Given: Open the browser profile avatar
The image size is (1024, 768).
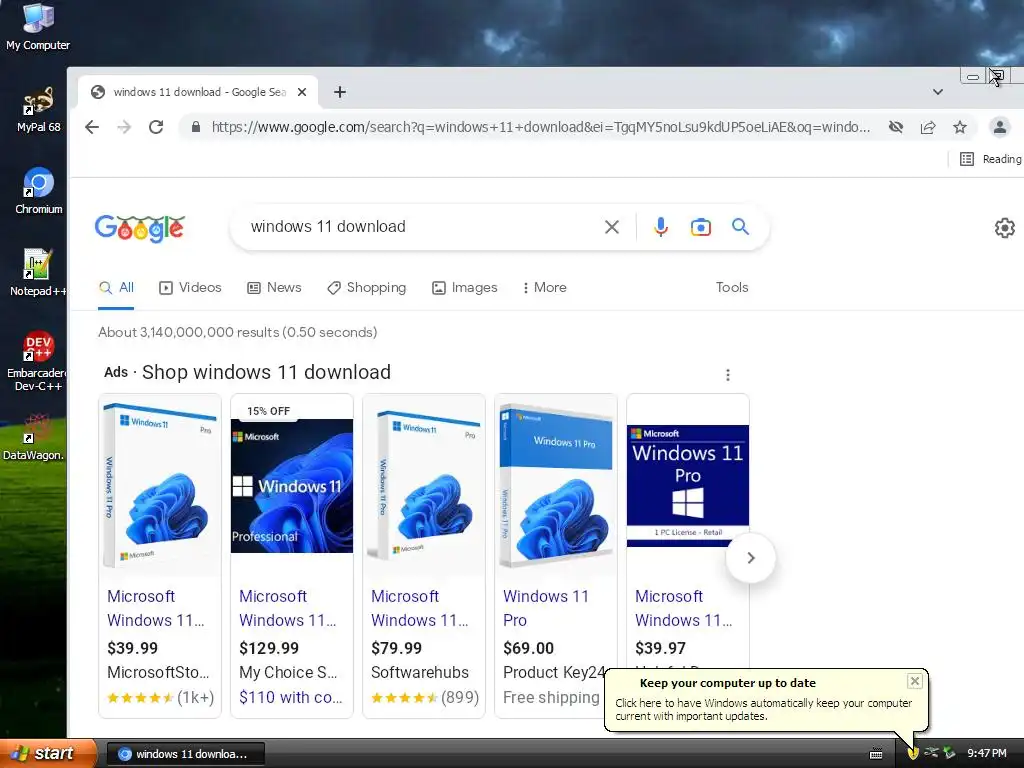Looking at the screenshot, I should (999, 127).
